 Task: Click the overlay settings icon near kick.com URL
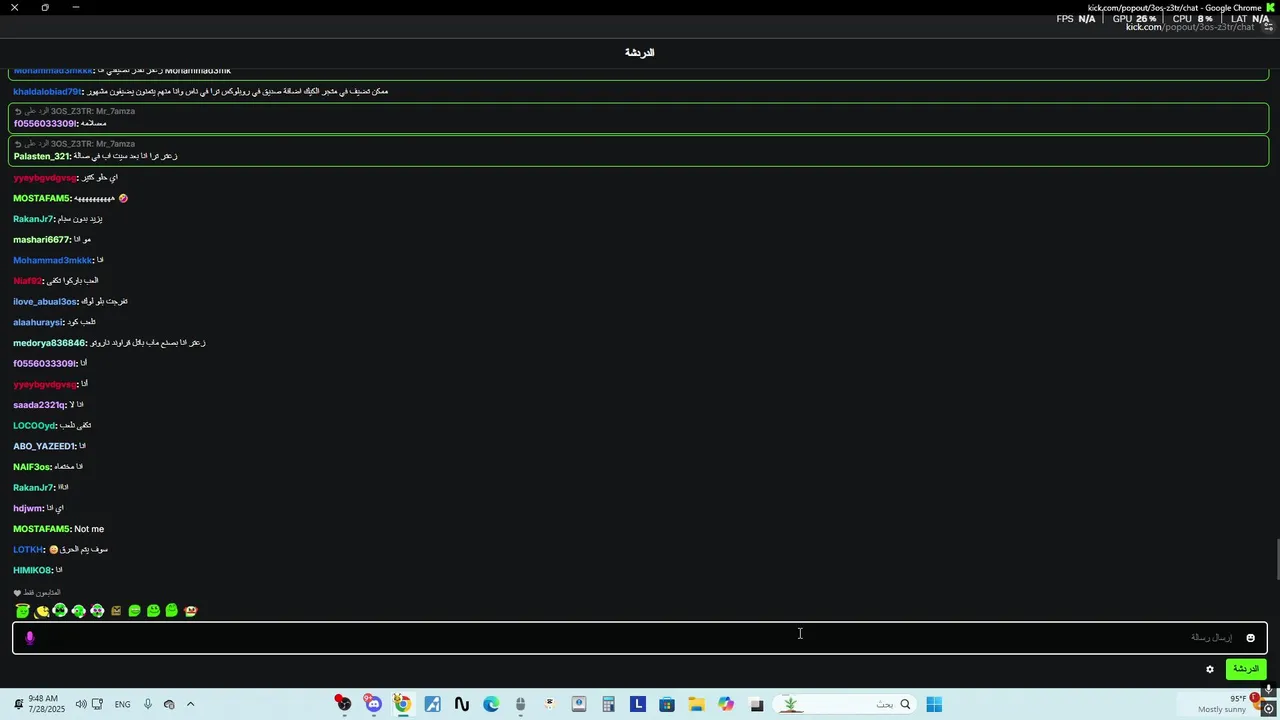pos(1269,27)
